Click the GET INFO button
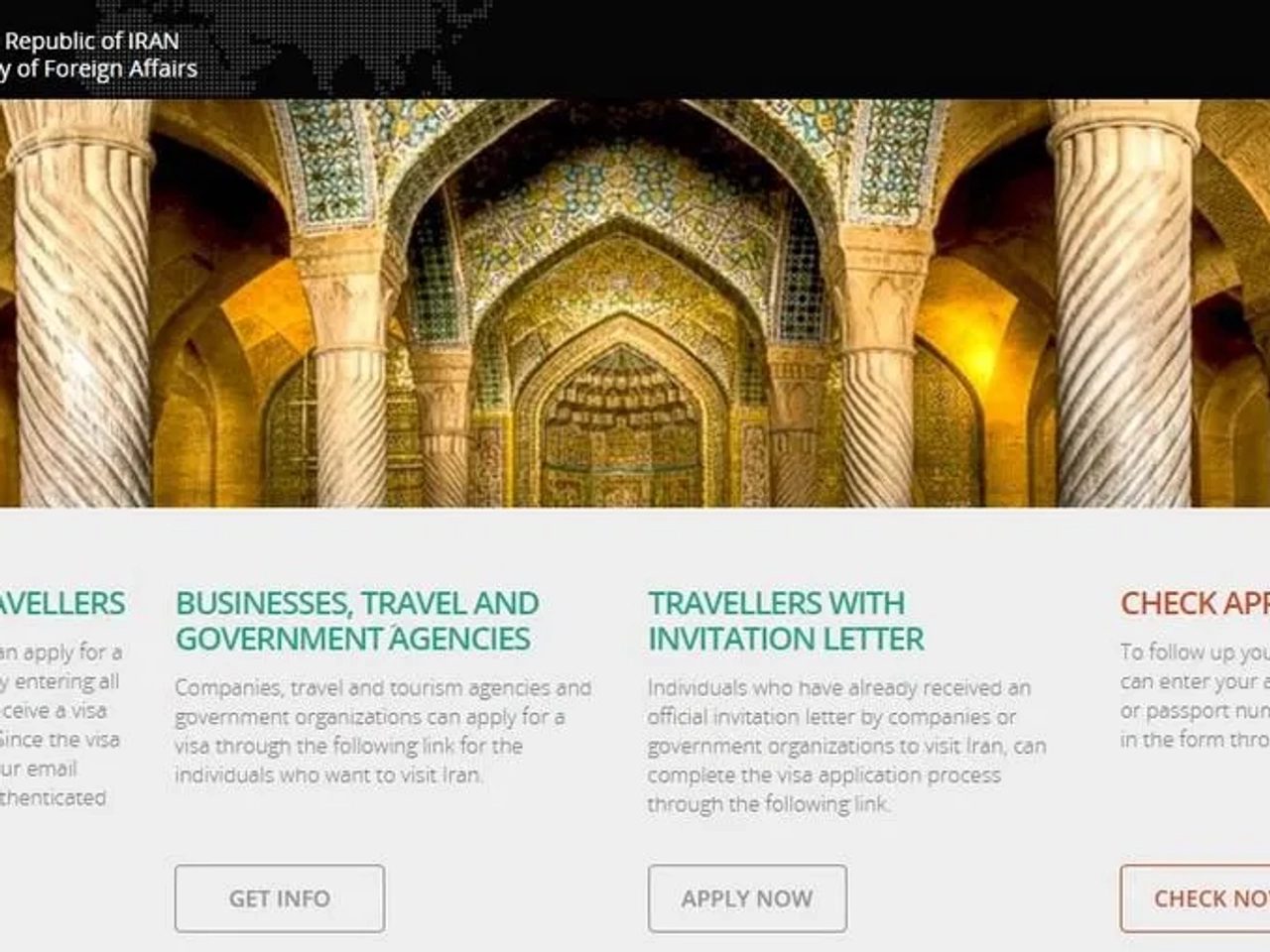 280,898
